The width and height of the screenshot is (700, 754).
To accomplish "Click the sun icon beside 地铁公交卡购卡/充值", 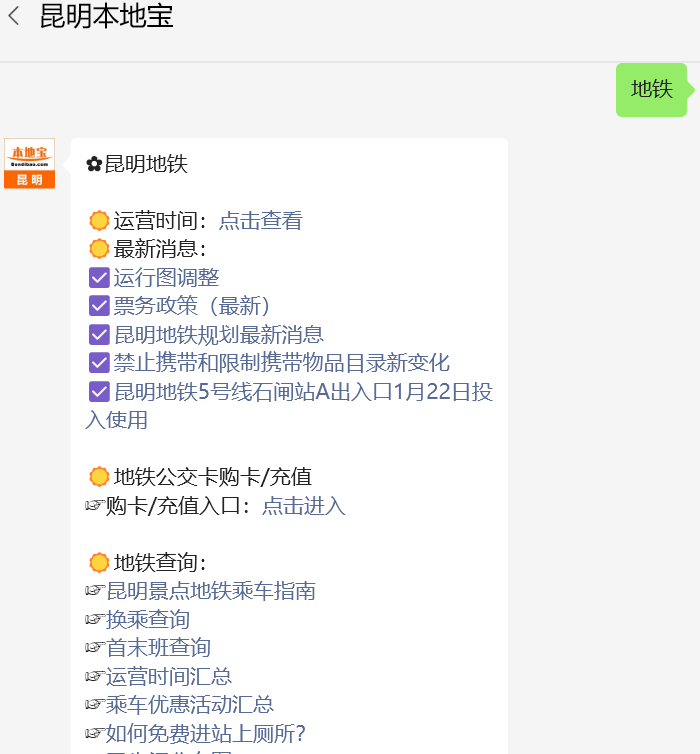I will coord(99,477).
